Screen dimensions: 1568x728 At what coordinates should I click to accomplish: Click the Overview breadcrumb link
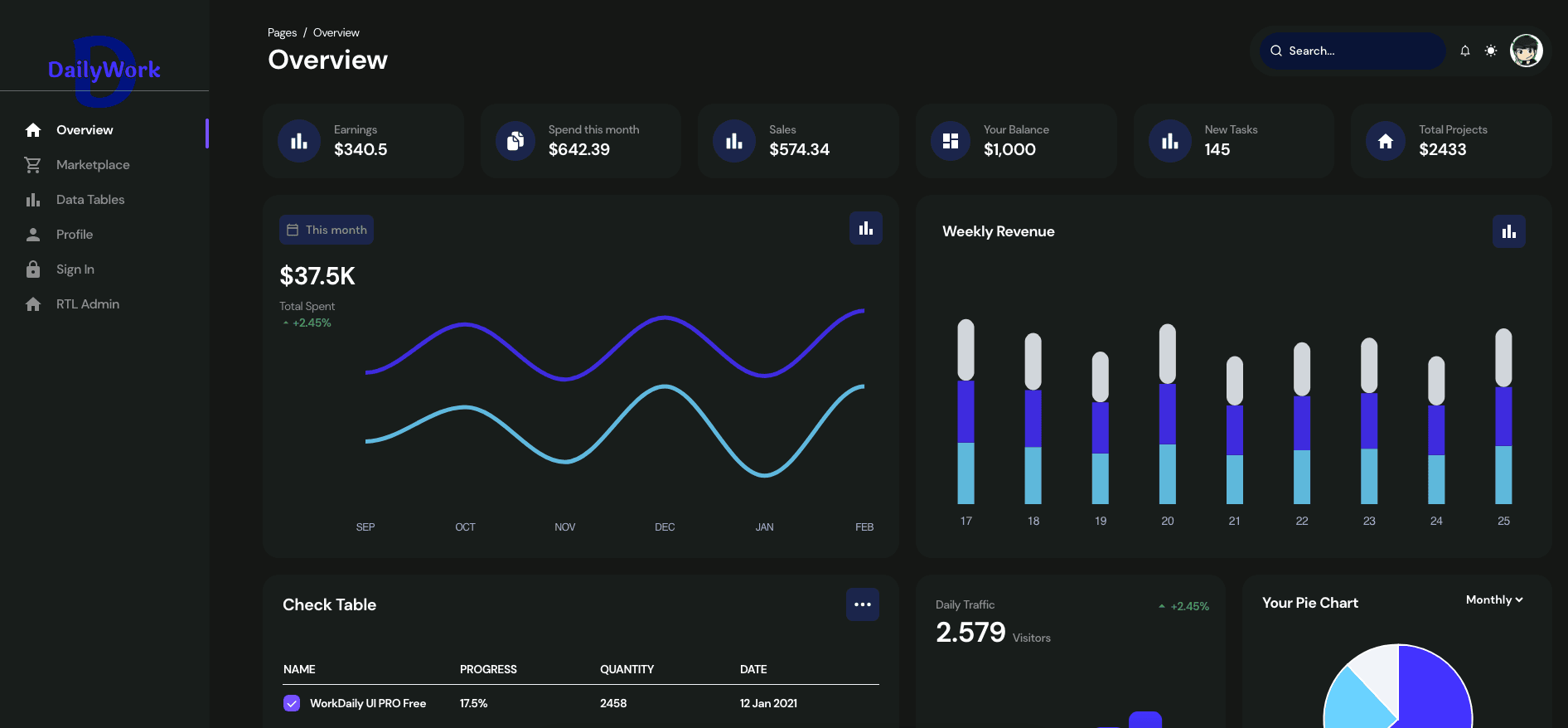point(336,33)
